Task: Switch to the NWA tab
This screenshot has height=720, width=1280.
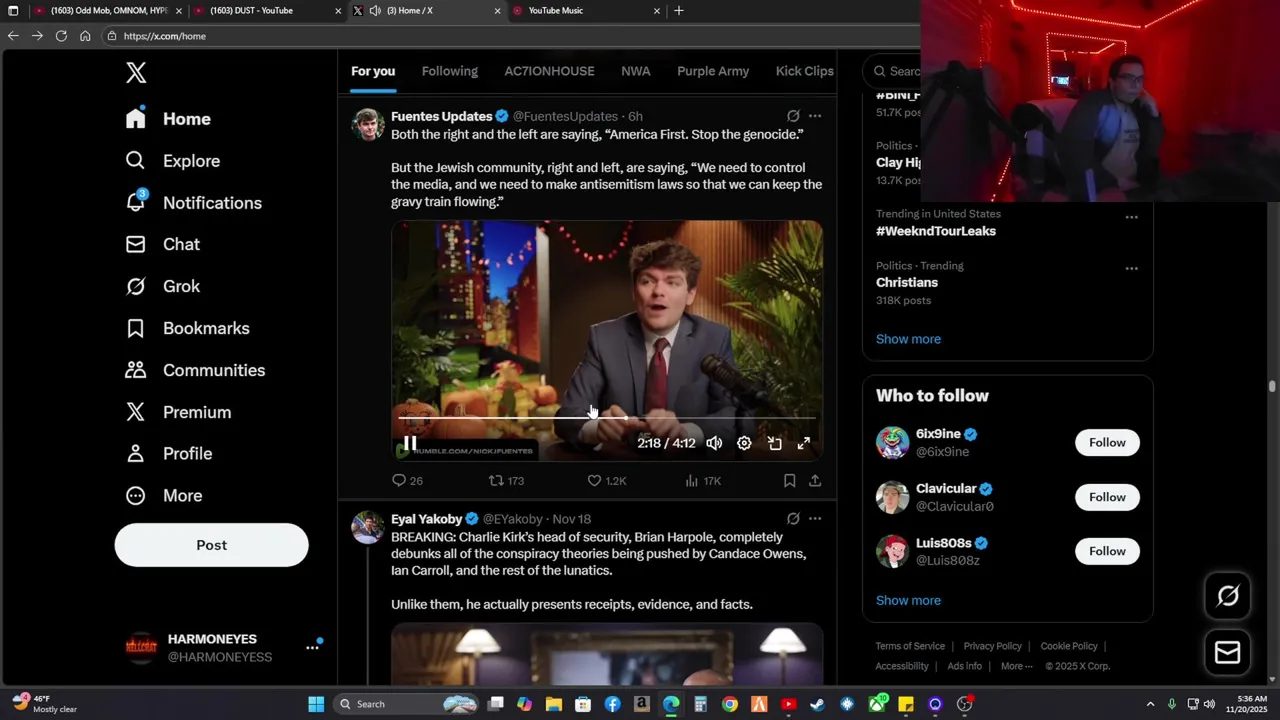Action: [636, 71]
